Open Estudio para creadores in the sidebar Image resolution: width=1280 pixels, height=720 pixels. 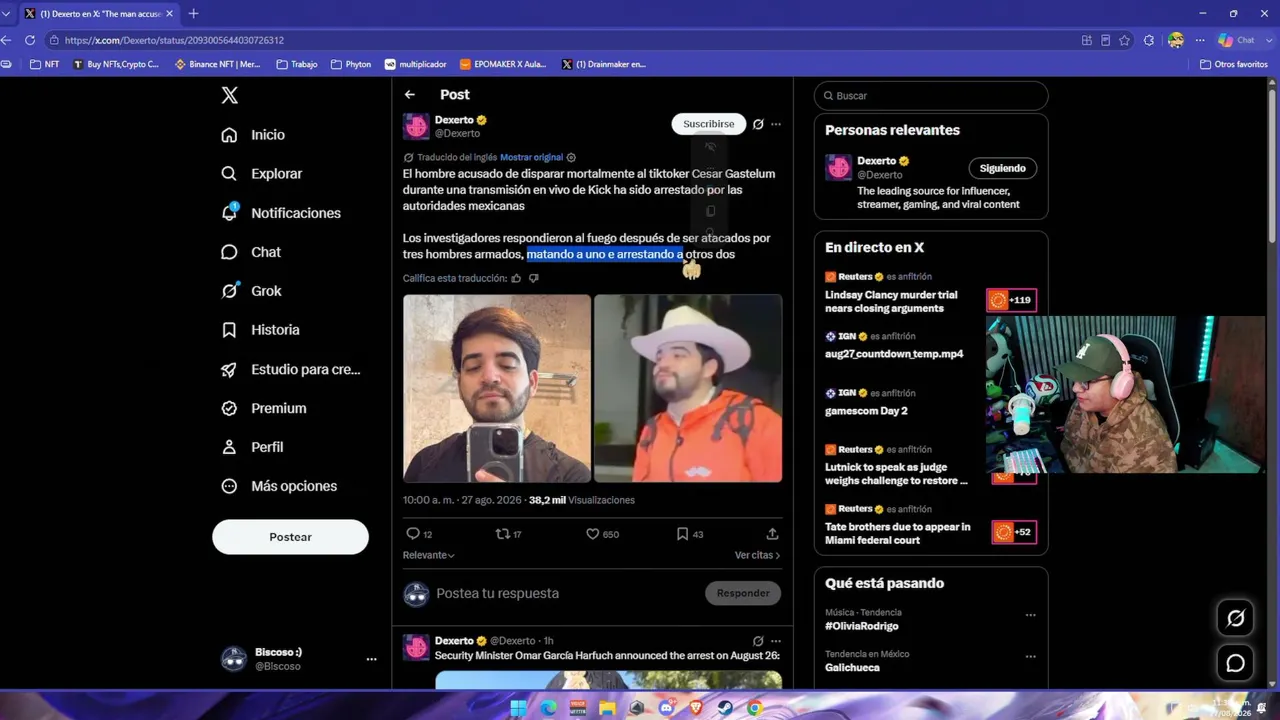click(290, 369)
